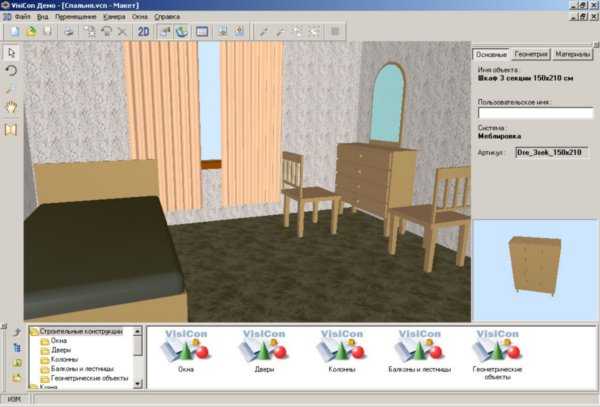Click the Delete (X) toolbar icon

(122, 32)
